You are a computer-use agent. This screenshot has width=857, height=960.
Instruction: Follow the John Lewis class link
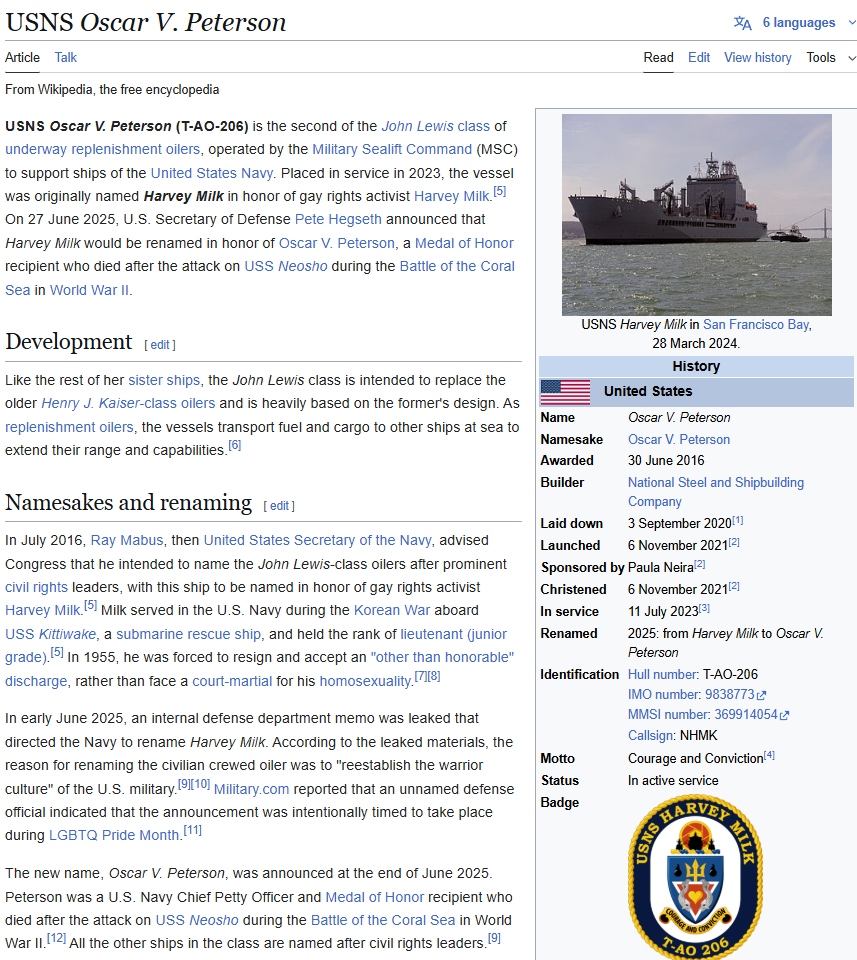coord(435,126)
